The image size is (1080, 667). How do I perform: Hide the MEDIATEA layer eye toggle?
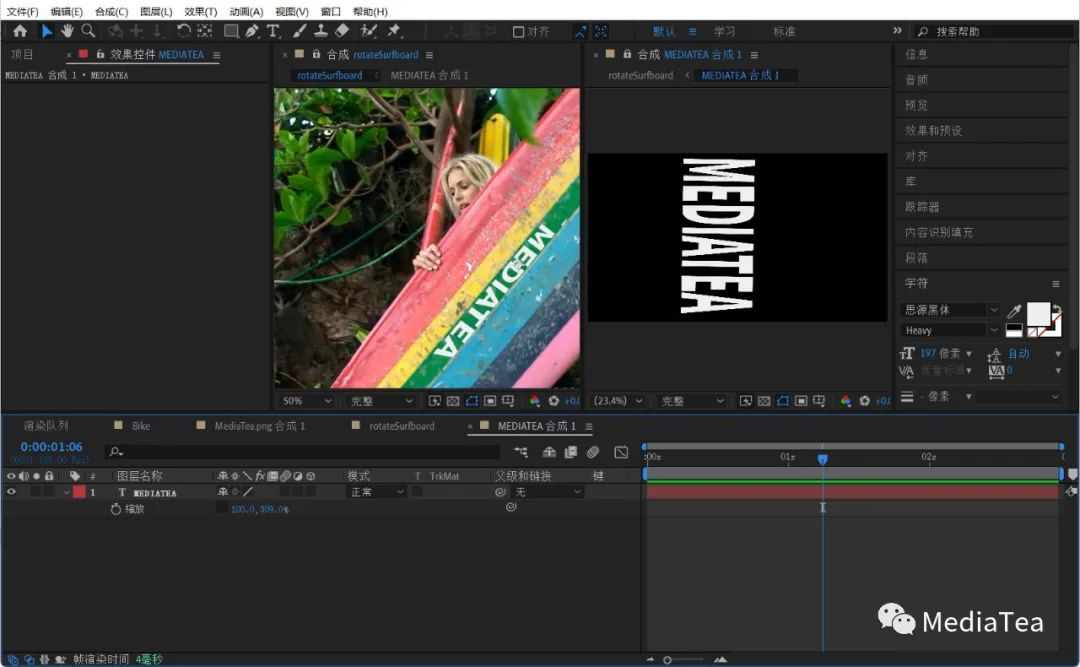[11, 492]
